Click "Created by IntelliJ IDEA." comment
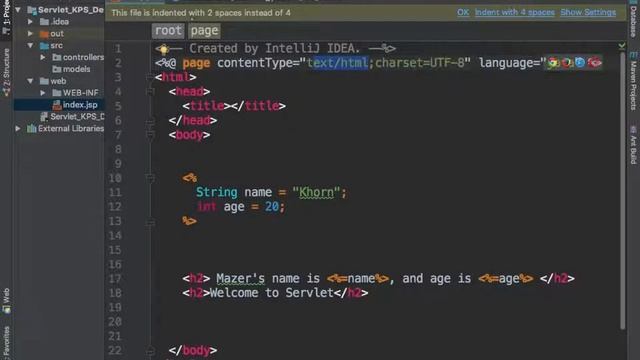The width and height of the screenshot is (640, 360). 275,49
